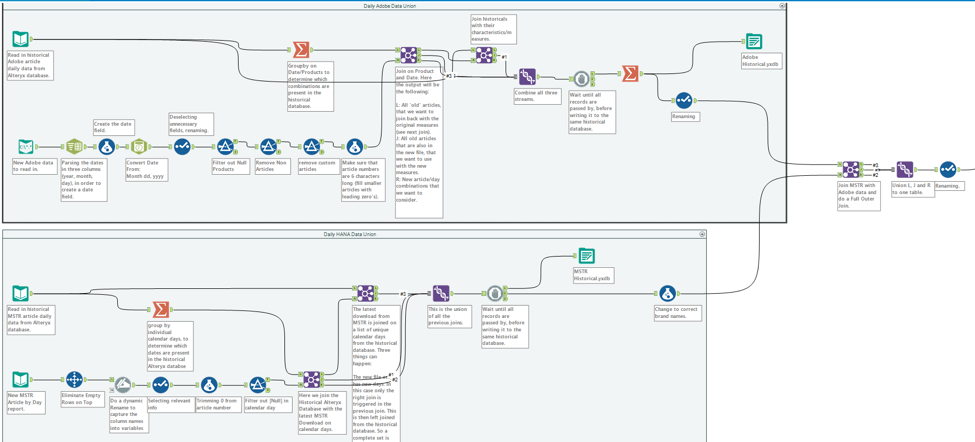Viewport: 975px width, 442px height.
Task: Collapse the Daily HANA Data Union container
Action: [x=702, y=234]
